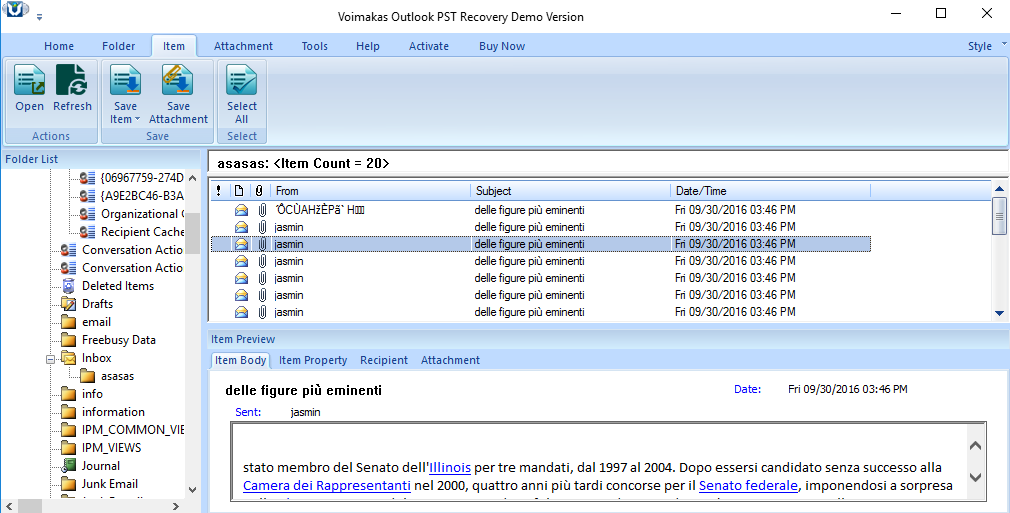Follow the Senato federale link
This screenshot has height=513, width=1010.
748,485
